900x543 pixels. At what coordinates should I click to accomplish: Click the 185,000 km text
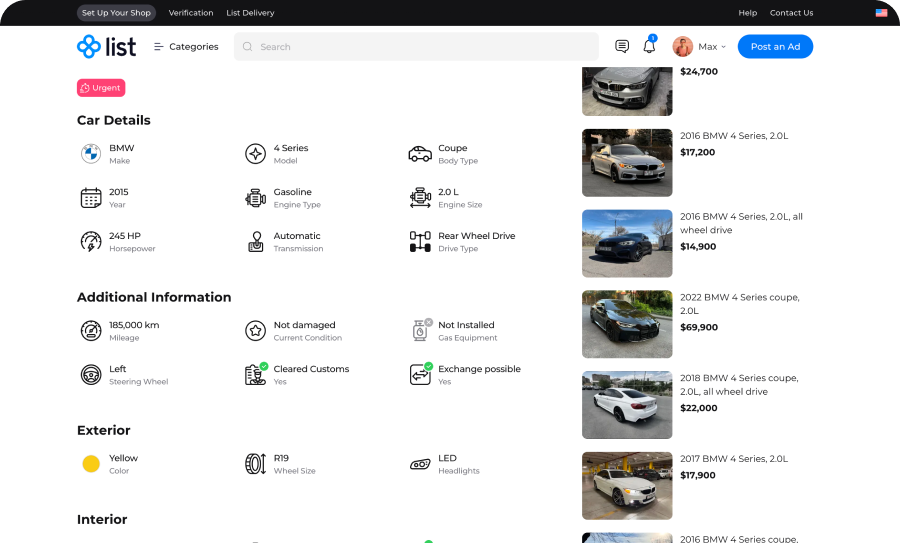[x=134, y=325]
